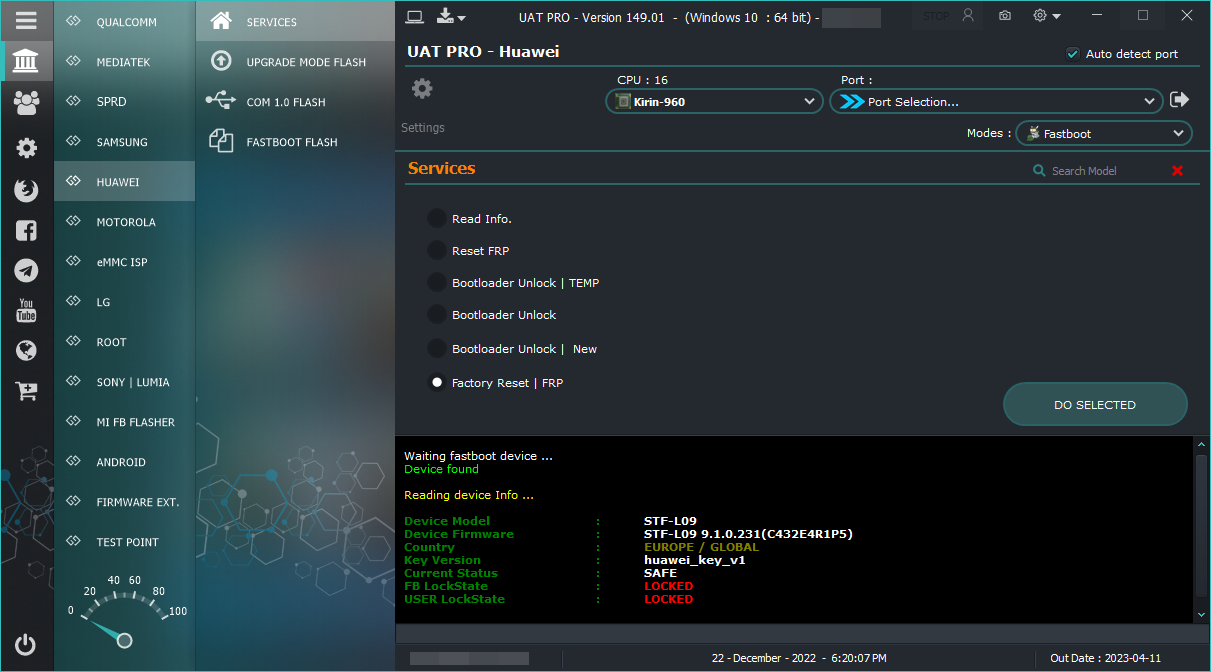Click the log scrollbar down arrow
Screen dimensions: 1211x672
pyautogui.click(x=1201, y=614)
